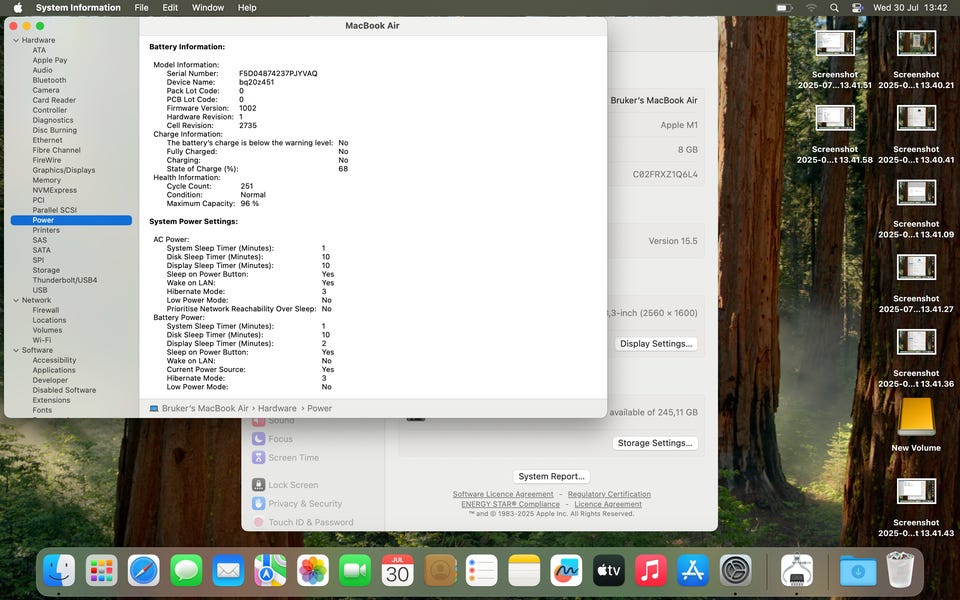
Task: Open Software Licence Agreement link
Action: pos(503,494)
